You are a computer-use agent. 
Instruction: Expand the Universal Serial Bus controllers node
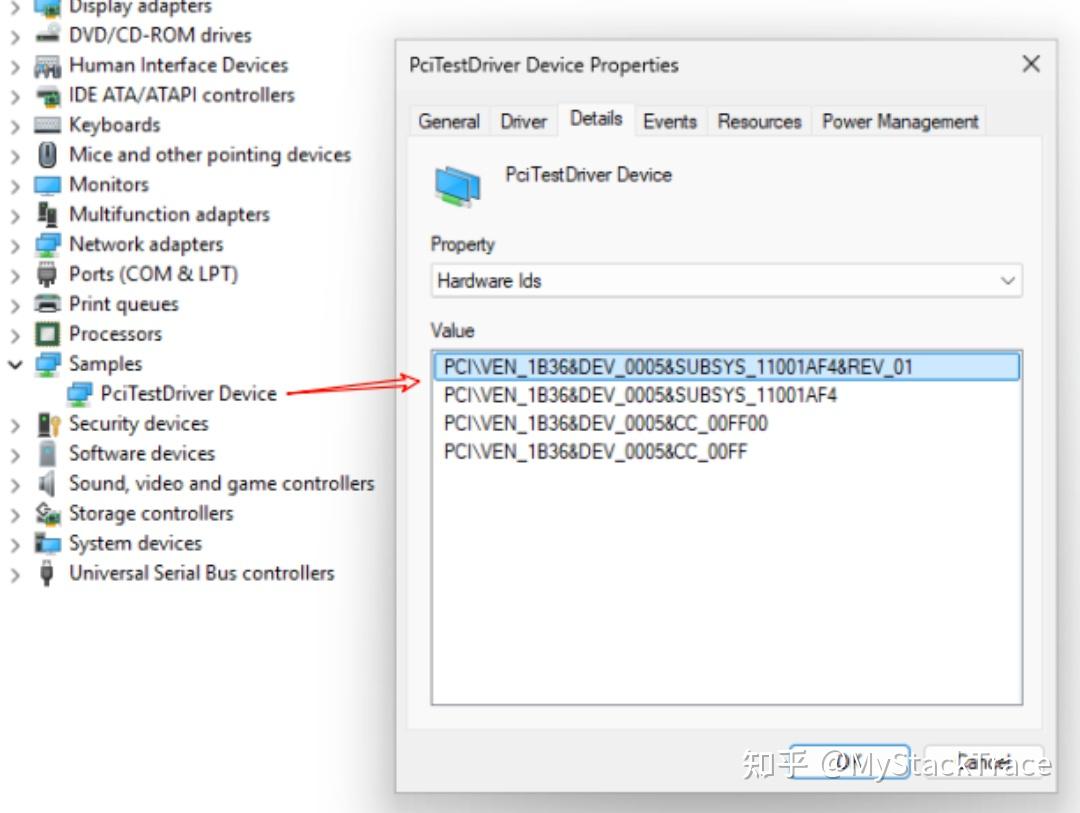(14, 573)
